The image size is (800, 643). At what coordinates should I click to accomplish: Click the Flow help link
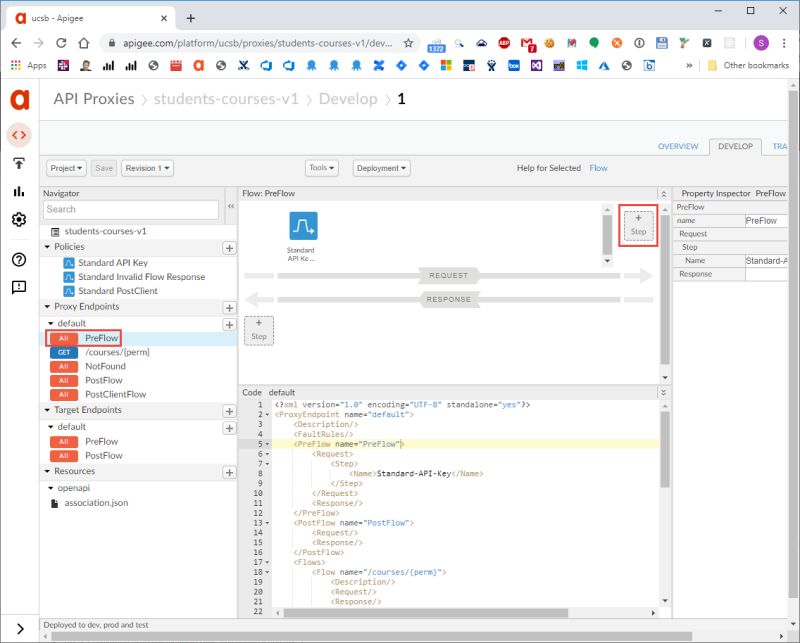(x=598, y=169)
